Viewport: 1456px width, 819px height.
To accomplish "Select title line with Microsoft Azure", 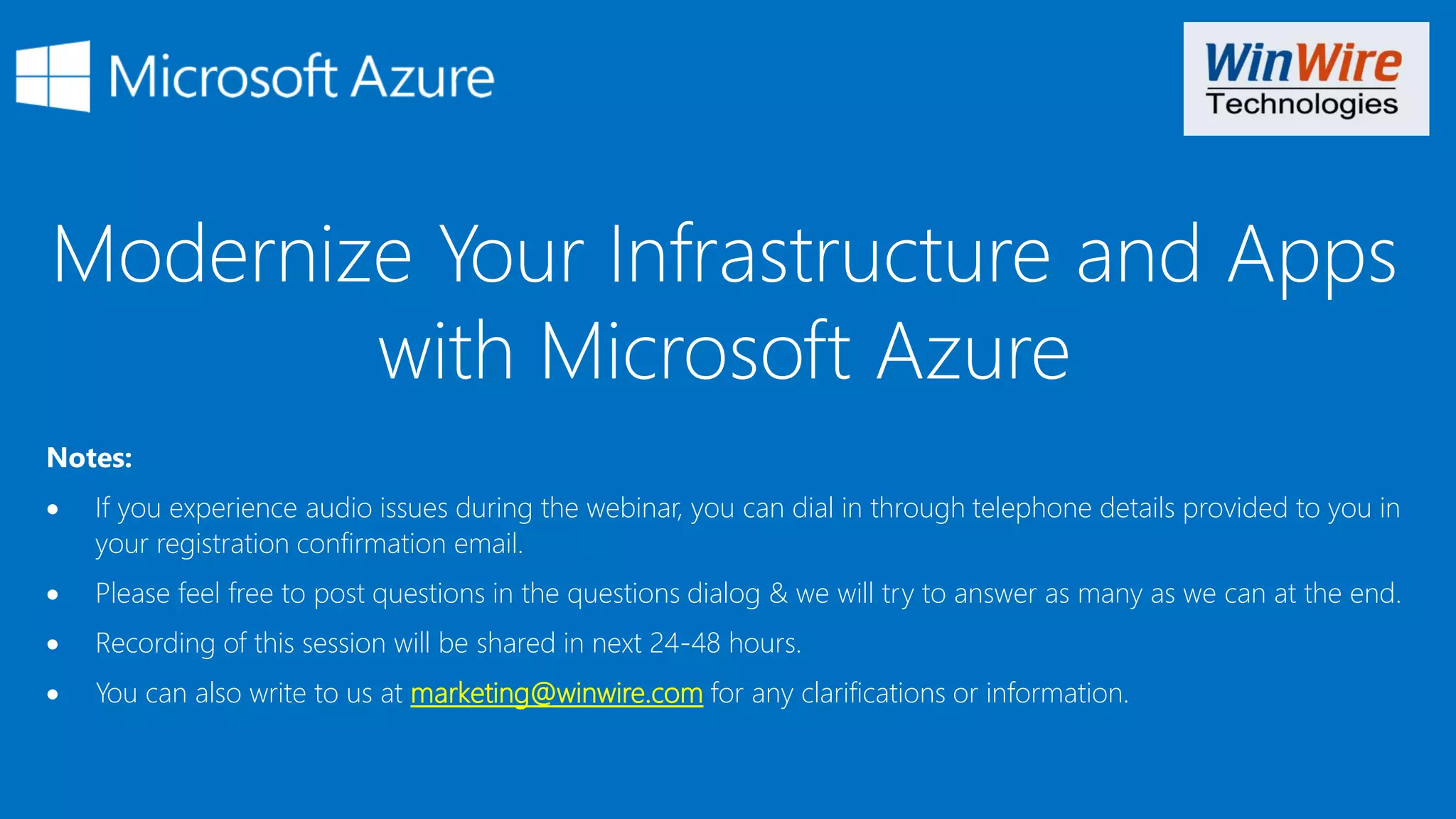I will [724, 351].
